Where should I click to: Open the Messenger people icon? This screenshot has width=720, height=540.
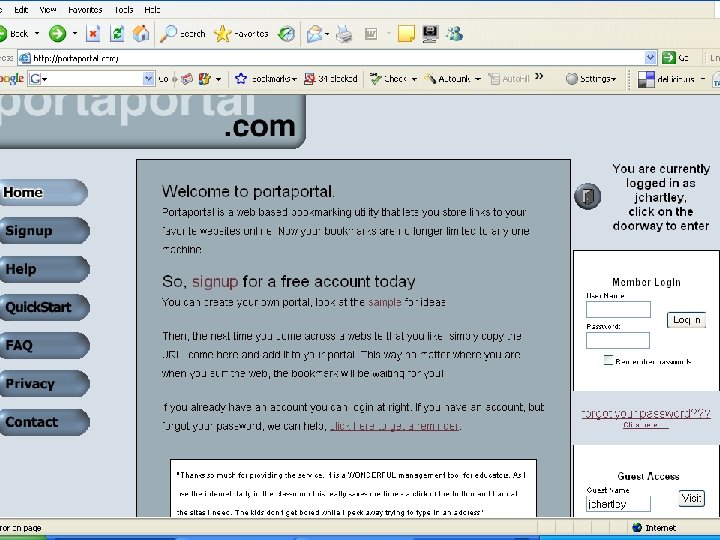tap(455, 34)
